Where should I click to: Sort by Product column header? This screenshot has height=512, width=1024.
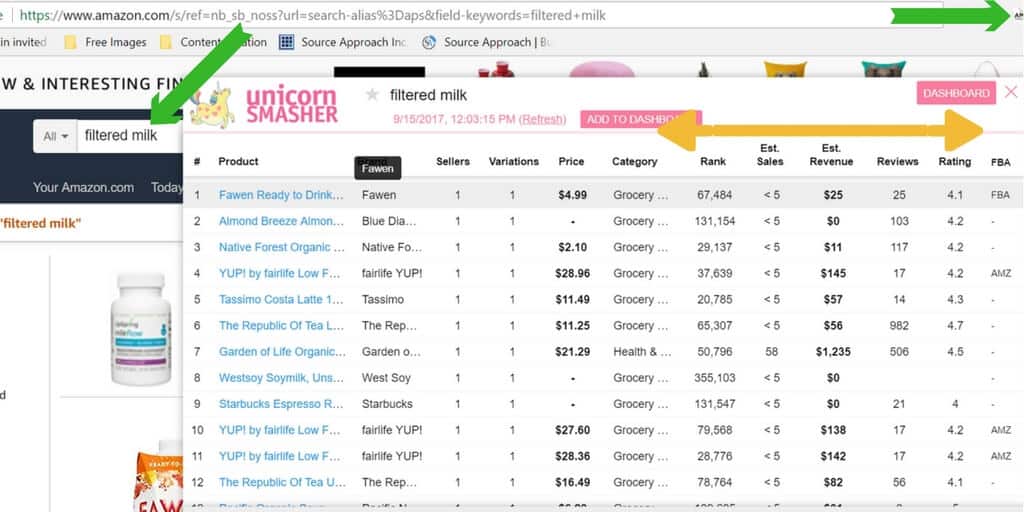(x=238, y=161)
